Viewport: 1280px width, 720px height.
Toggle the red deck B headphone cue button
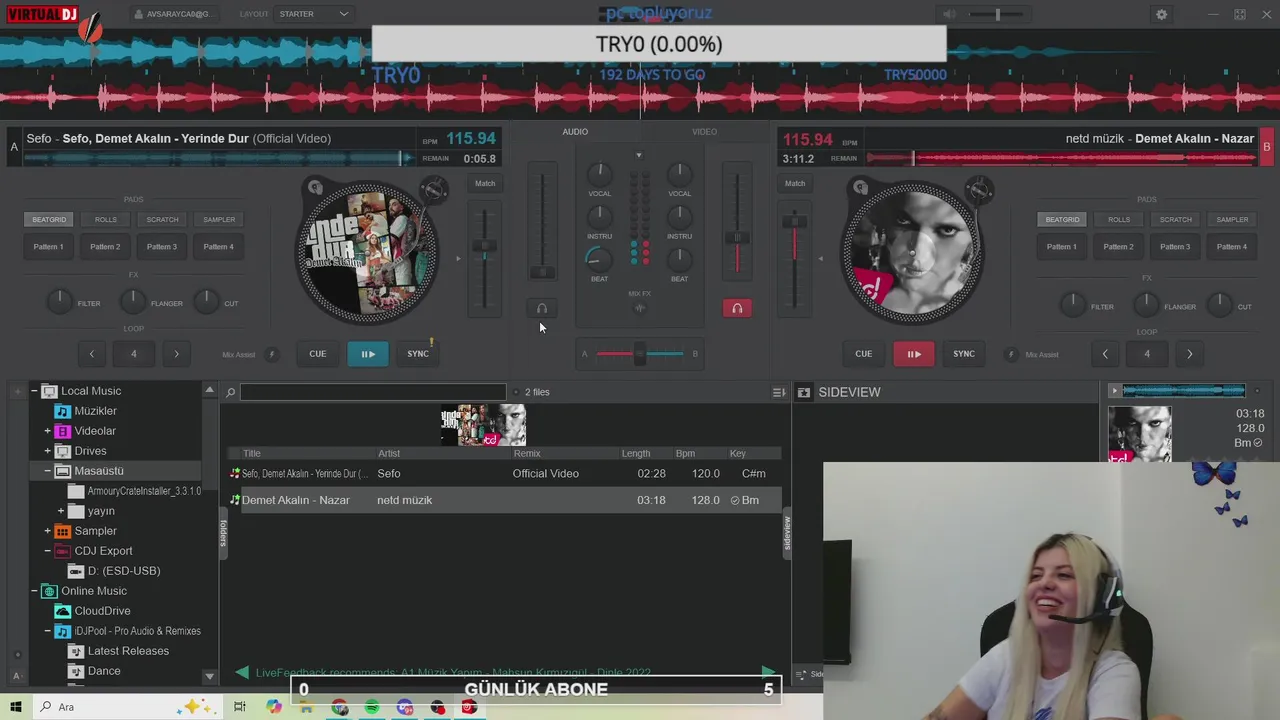click(x=737, y=308)
